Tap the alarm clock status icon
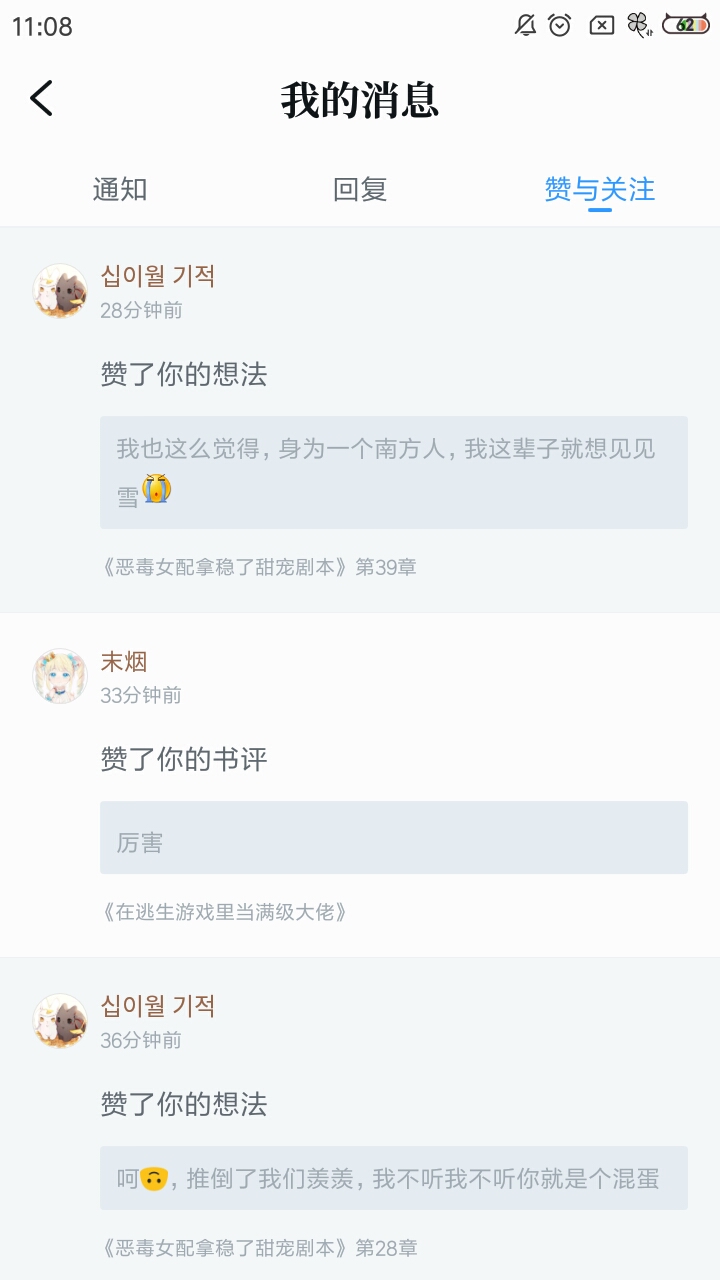720x1280 pixels. coord(560,26)
